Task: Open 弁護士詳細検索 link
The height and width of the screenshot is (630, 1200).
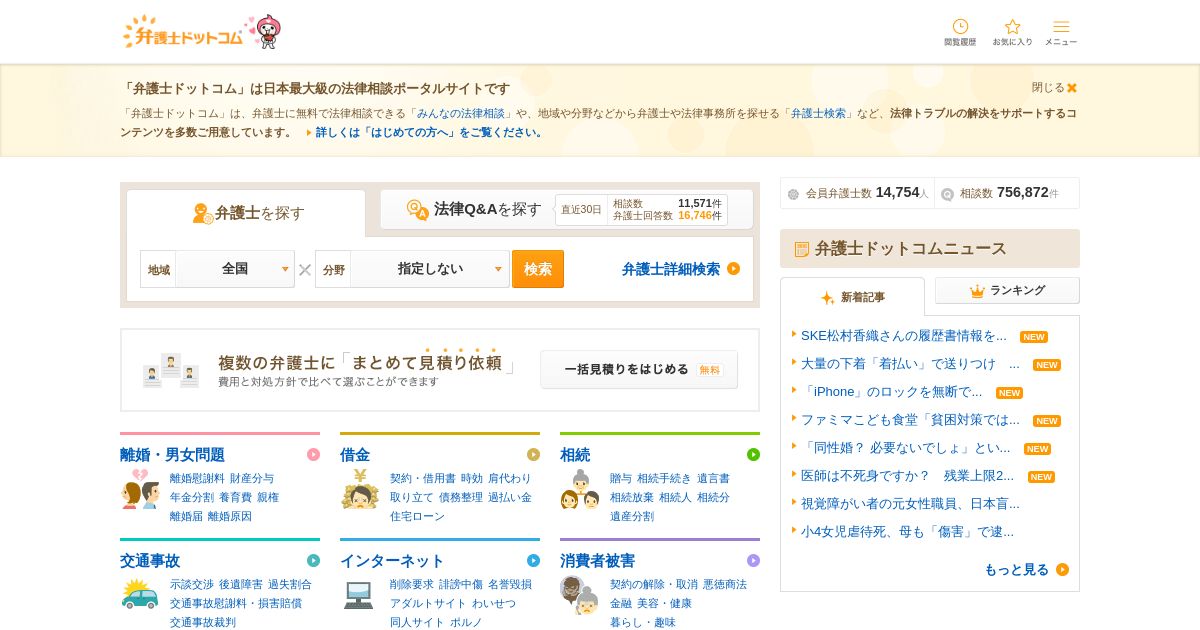Action: (x=671, y=269)
